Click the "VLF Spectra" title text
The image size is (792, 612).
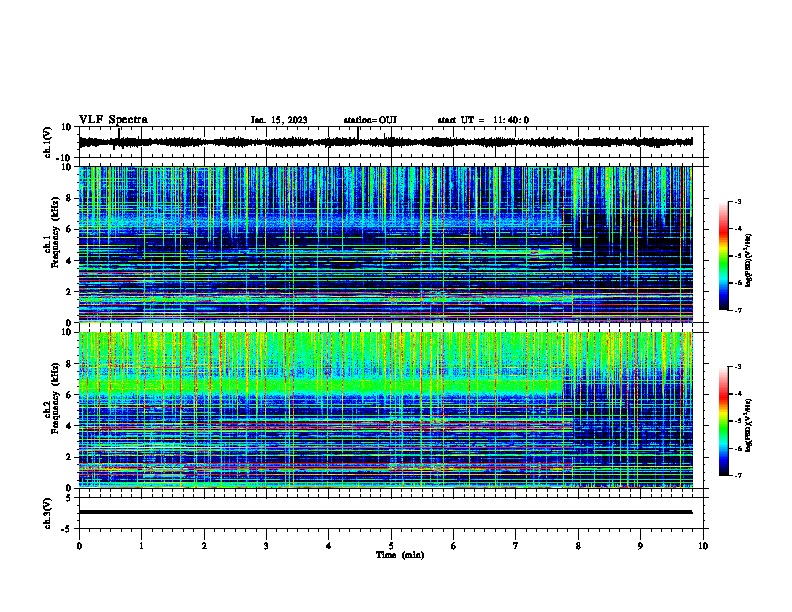pos(113,120)
